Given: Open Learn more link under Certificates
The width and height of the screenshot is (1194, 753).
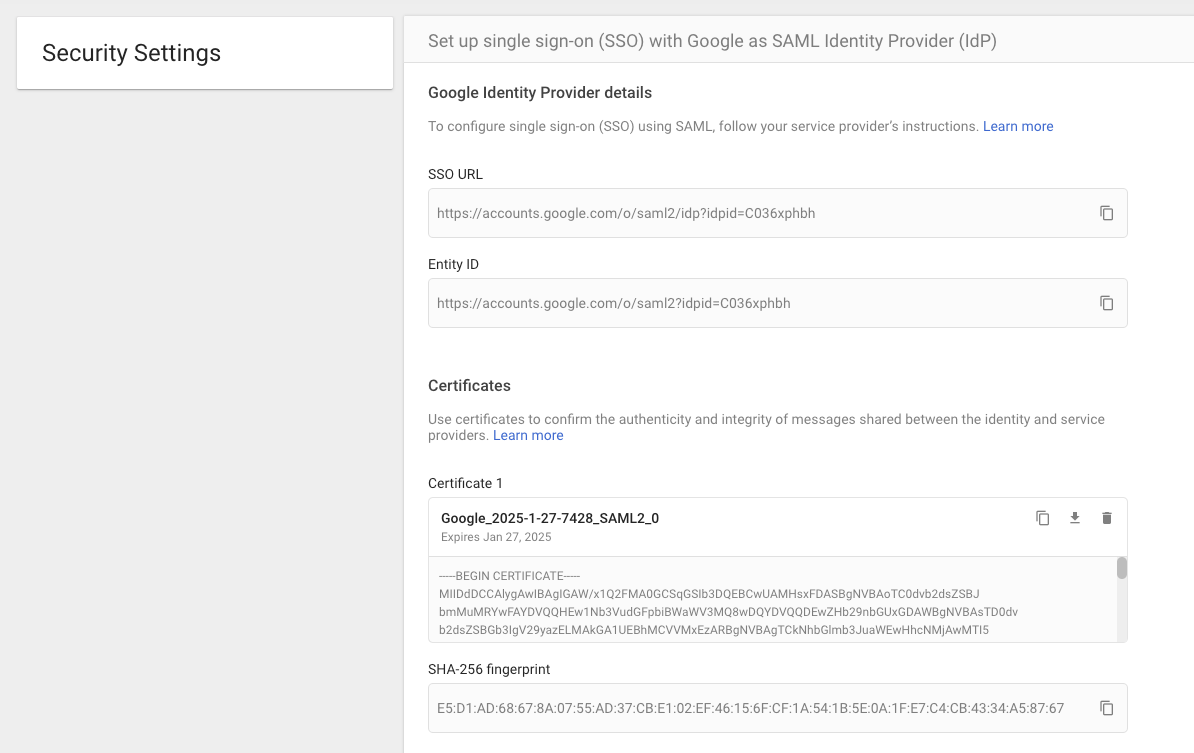Looking at the screenshot, I should point(528,436).
